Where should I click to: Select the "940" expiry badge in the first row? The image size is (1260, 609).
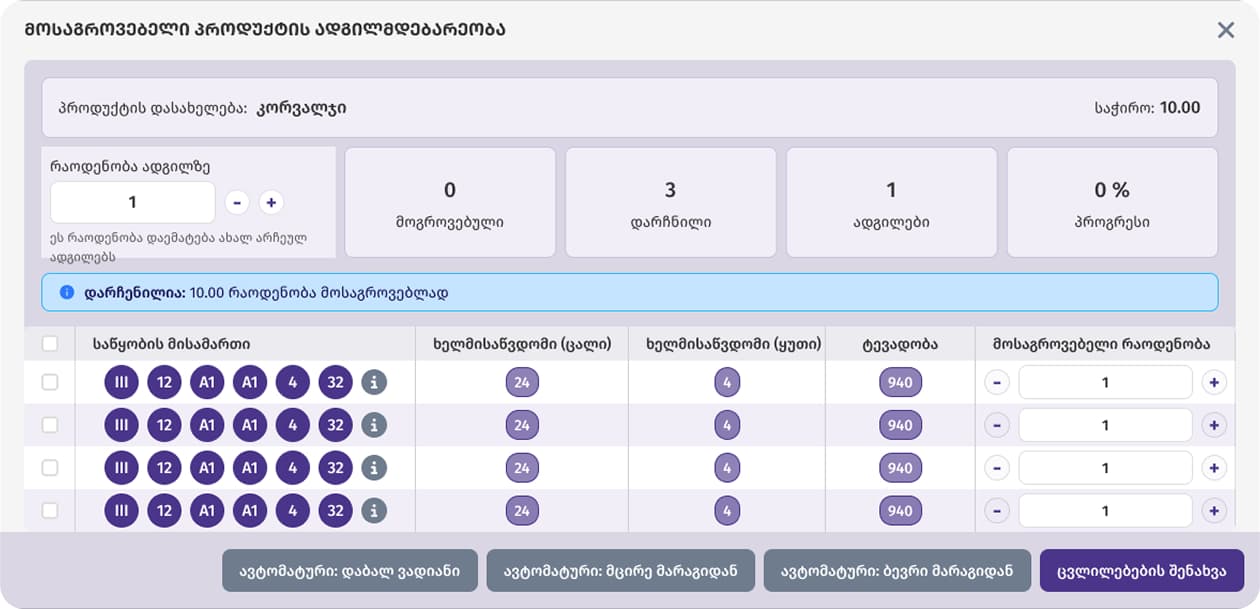[899, 381]
